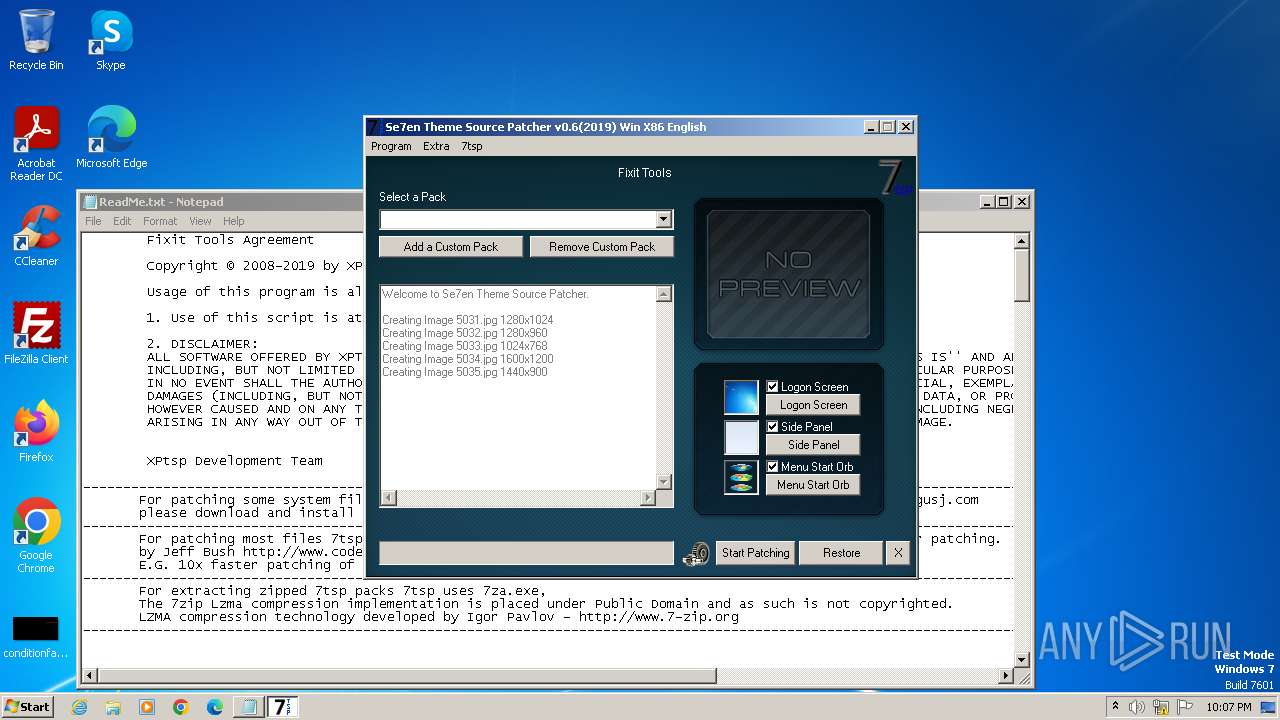This screenshot has width=1280, height=720.
Task: Click Notepad horizontal scrollbar right arrow
Action: coord(1006,676)
